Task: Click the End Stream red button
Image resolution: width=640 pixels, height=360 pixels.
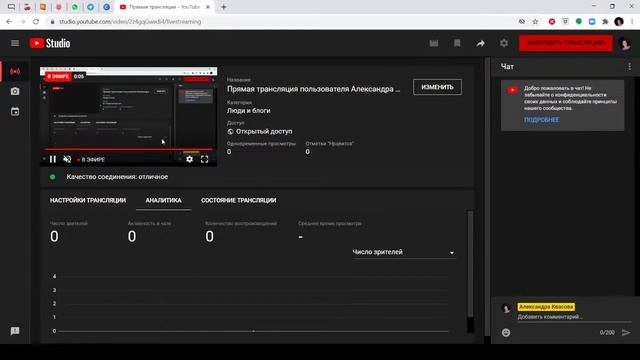Action: click(566, 43)
